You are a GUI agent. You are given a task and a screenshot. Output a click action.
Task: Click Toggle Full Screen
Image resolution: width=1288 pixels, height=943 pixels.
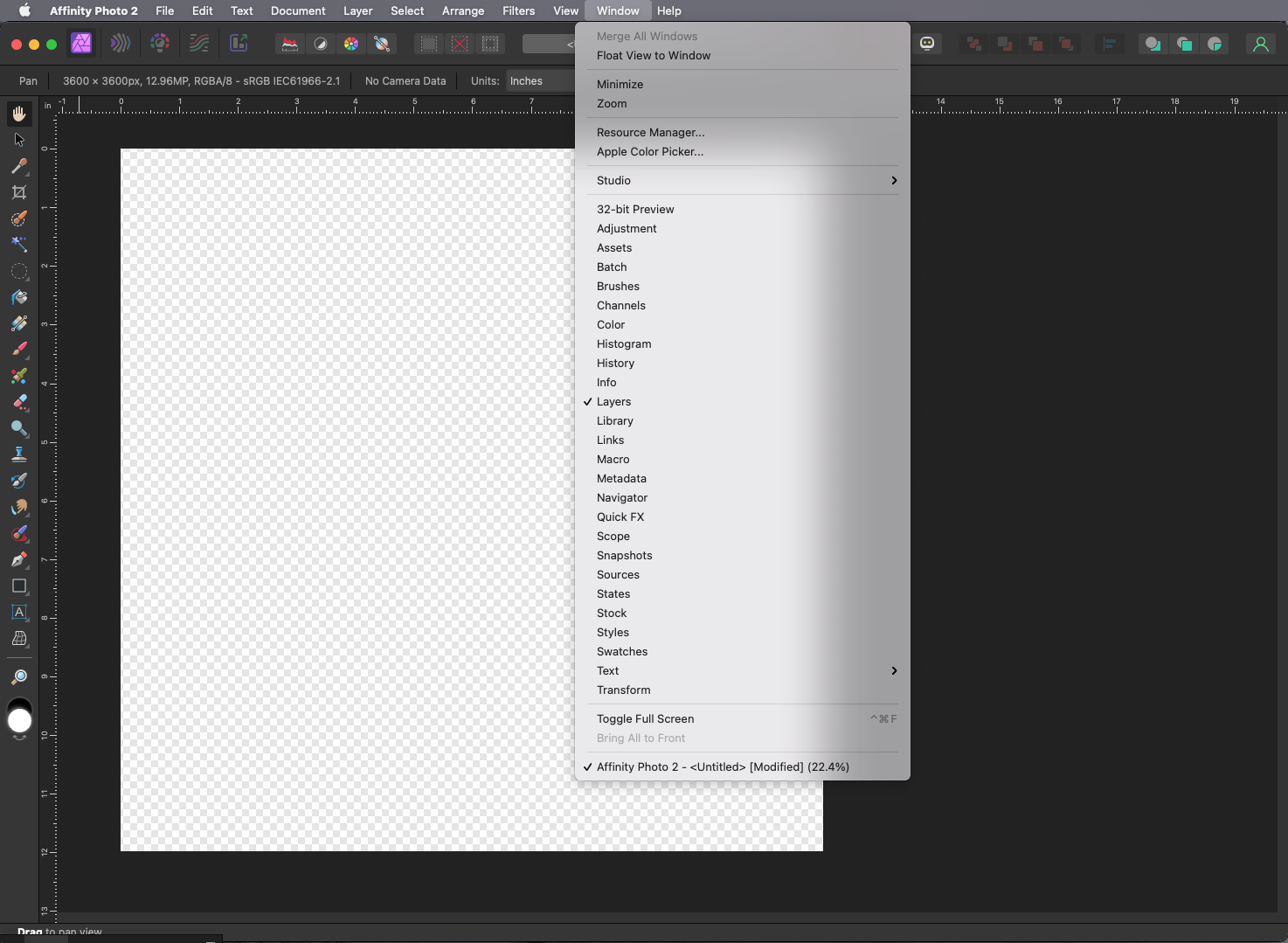click(x=645, y=719)
